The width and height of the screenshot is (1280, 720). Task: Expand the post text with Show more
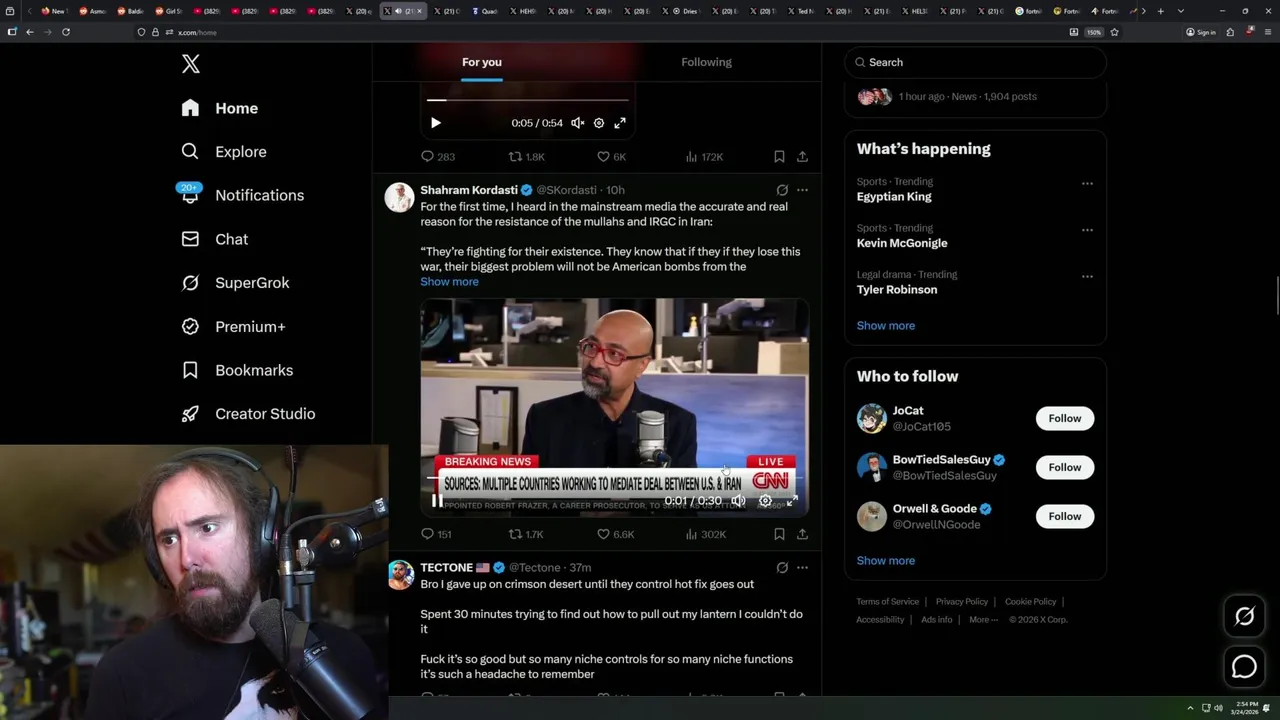[449, 282]
